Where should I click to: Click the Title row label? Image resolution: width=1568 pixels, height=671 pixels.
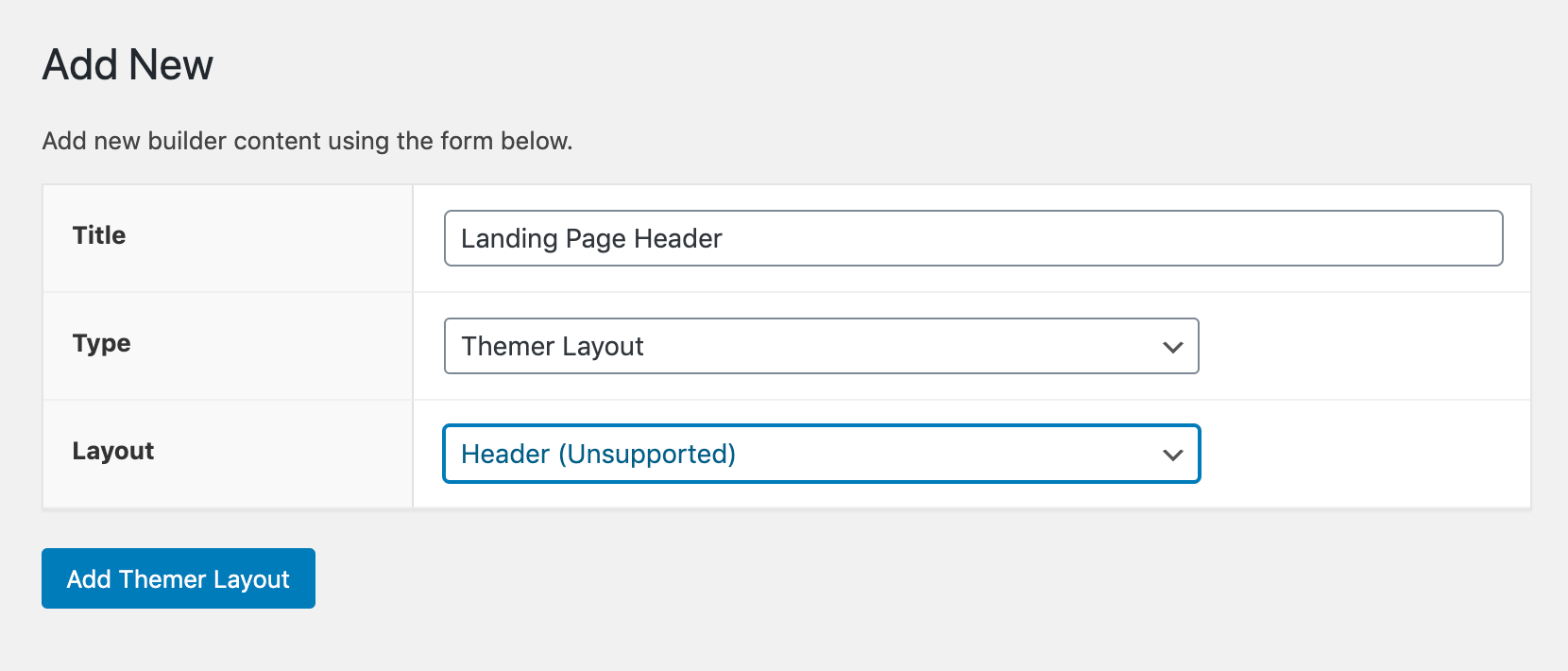pos(97,235)
